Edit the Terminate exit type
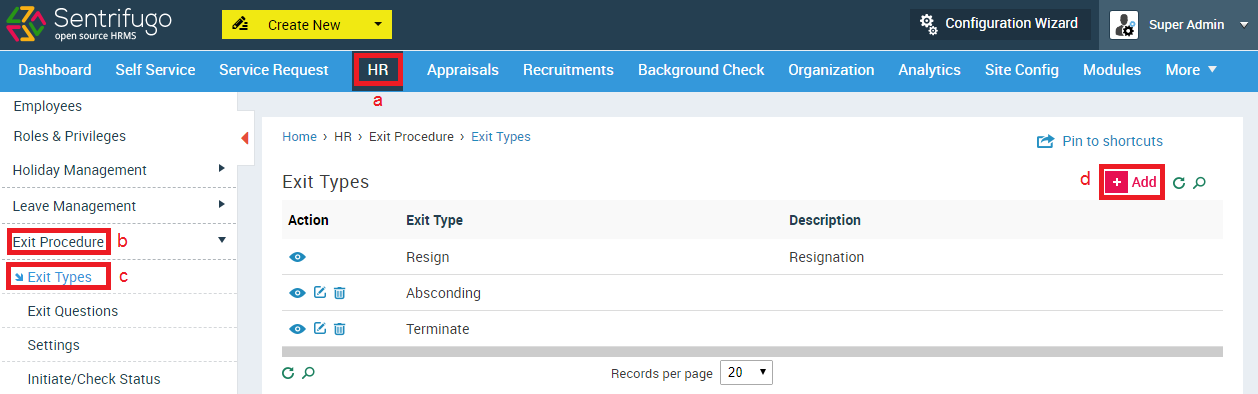This screenshot has height=394, width=1258. (x=320, y=329)
